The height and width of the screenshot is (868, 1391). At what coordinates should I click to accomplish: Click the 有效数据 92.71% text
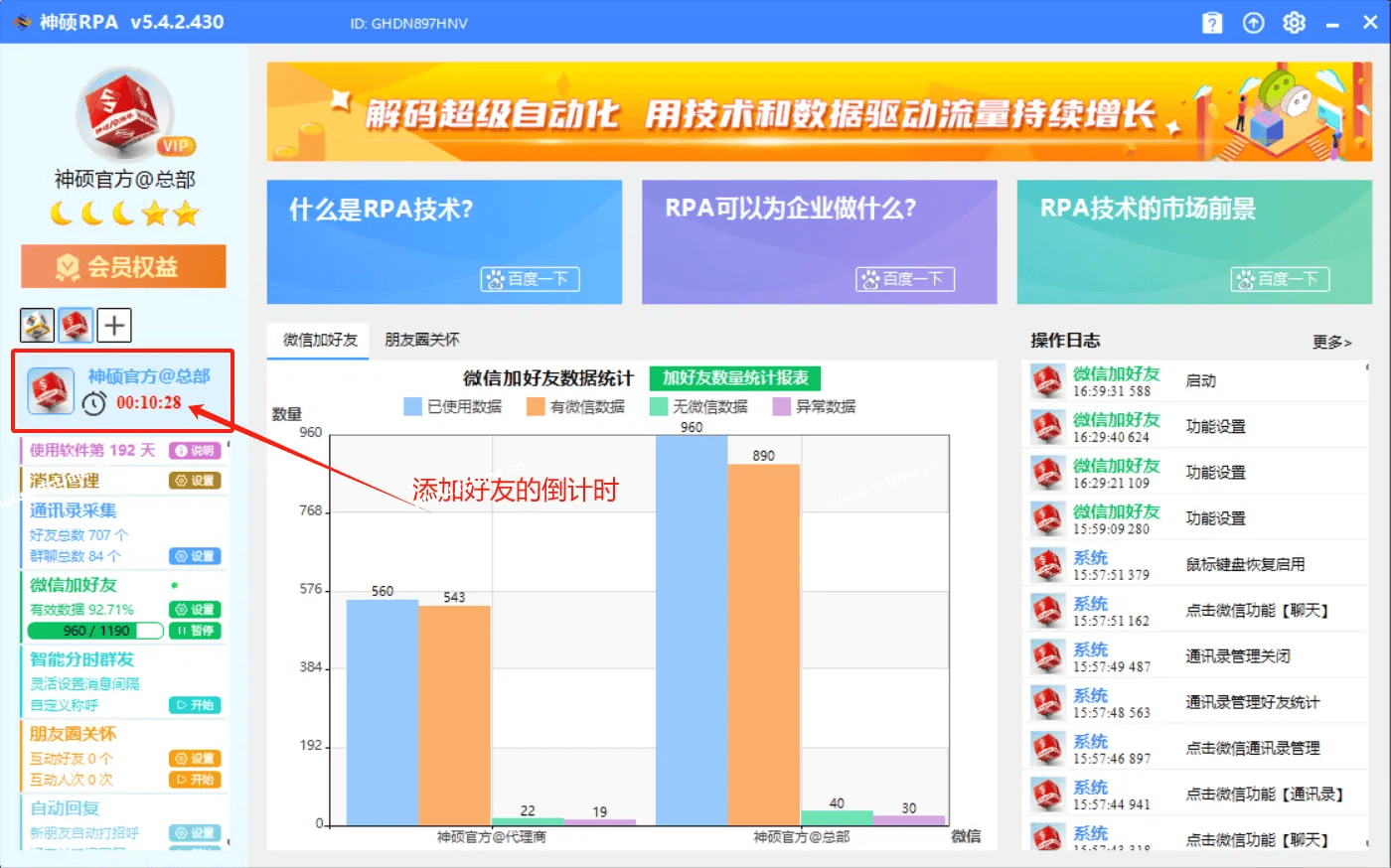[x=81, y=610]
